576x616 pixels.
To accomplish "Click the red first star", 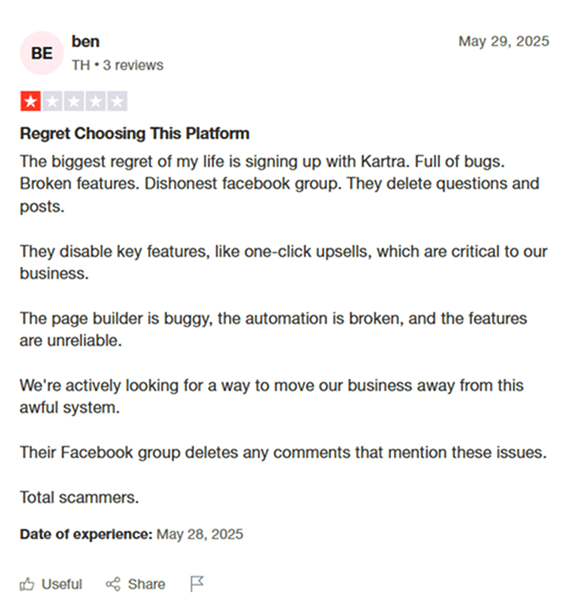I will [x=31, y=101].
